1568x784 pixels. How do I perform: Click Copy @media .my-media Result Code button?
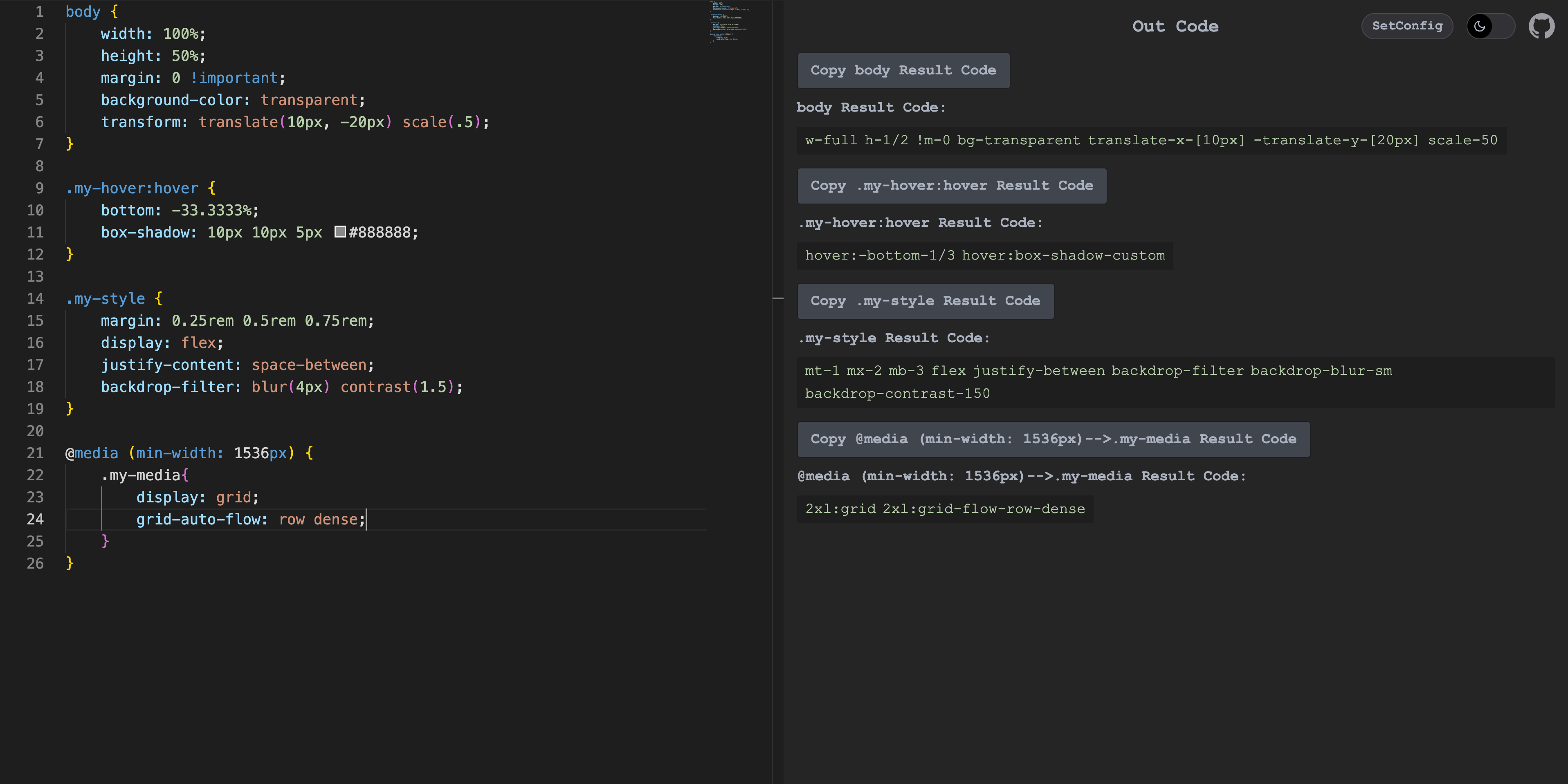pos(1053,439)
